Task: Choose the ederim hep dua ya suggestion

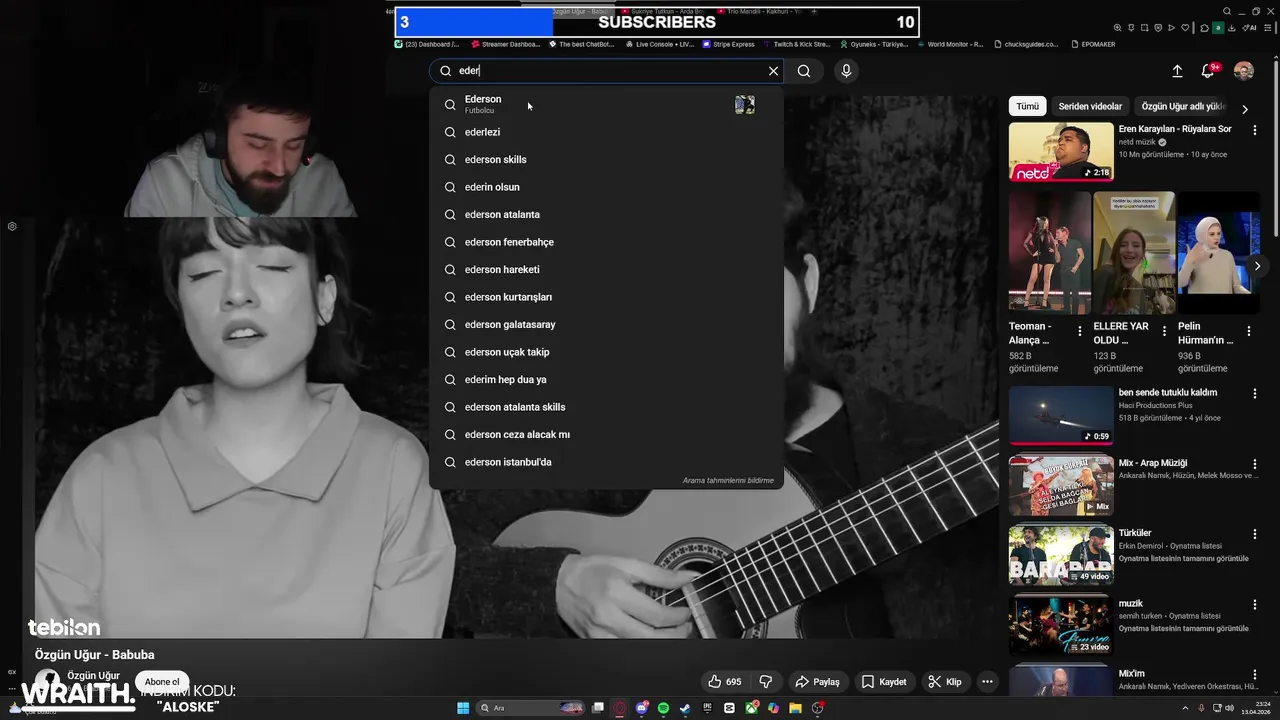Action: pyautogui.click(x=606, y=379)
